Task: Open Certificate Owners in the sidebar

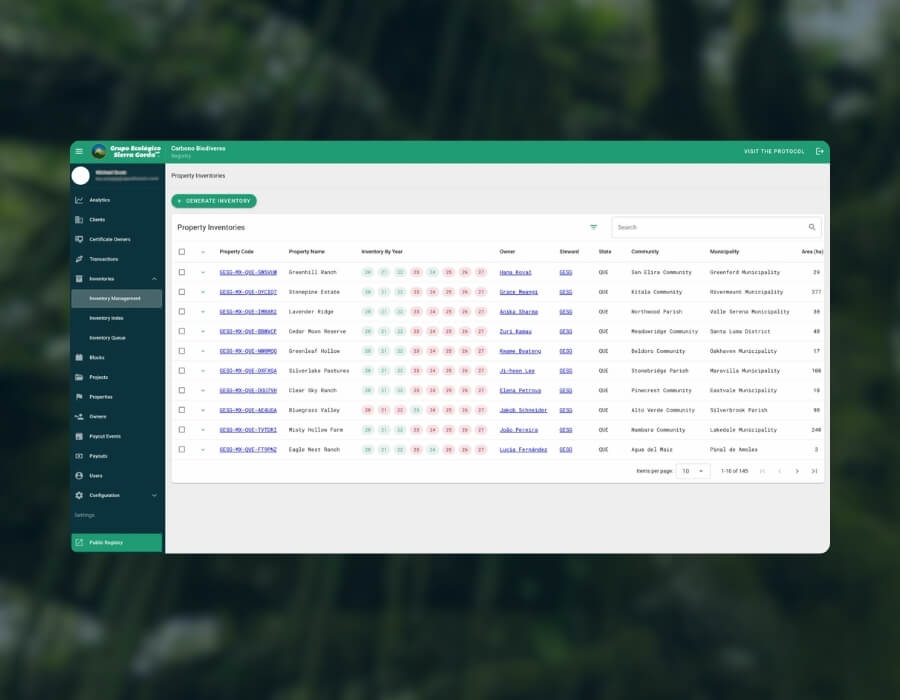Action: (117, 239)
